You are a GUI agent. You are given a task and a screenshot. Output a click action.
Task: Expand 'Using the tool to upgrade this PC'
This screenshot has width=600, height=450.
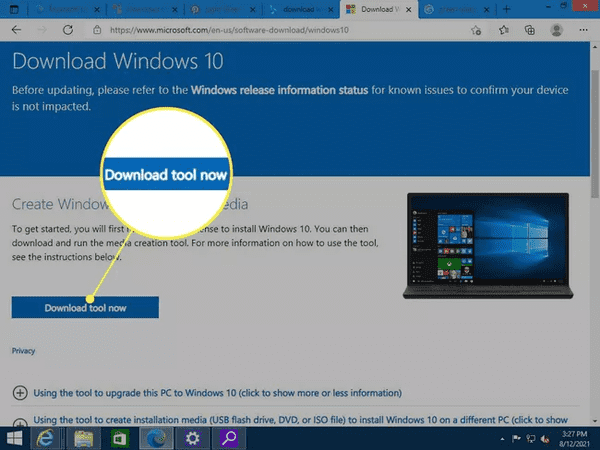coord(20,393)
